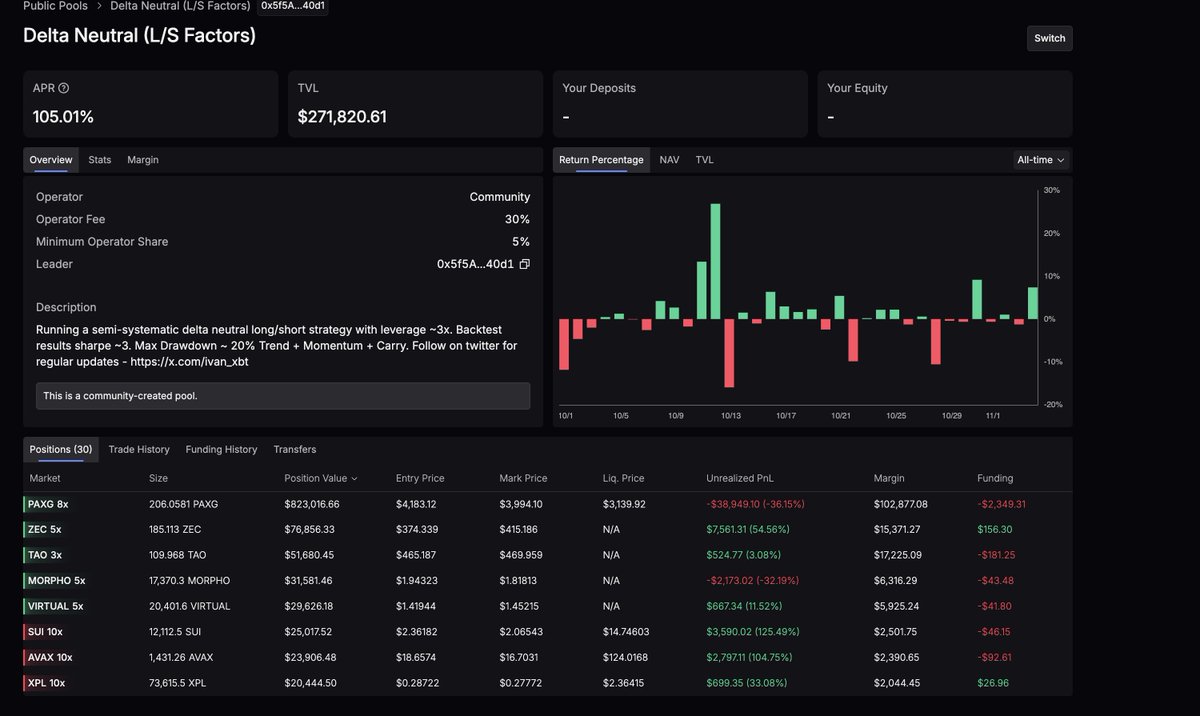Open the All-time range dropdown
The width and height of the screenshot is (1200, 716).
point(1041,160)
